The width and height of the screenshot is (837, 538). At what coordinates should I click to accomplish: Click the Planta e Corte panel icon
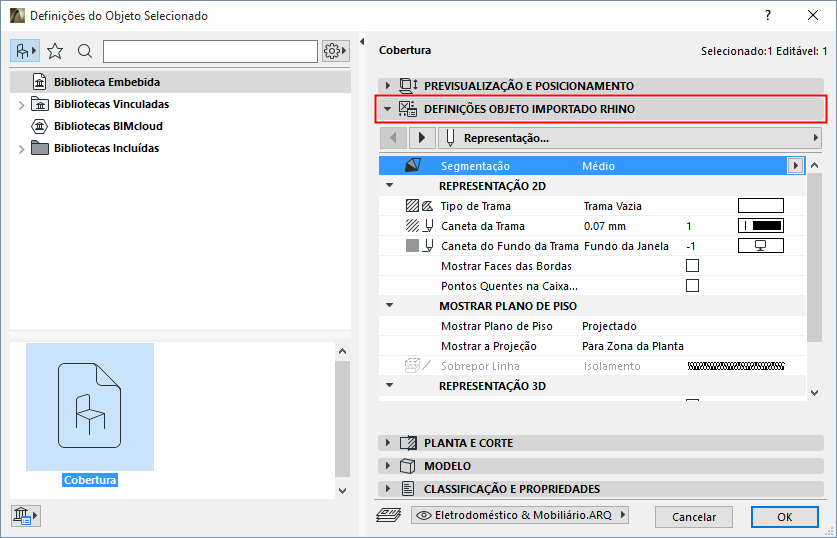tap(408, 442)
